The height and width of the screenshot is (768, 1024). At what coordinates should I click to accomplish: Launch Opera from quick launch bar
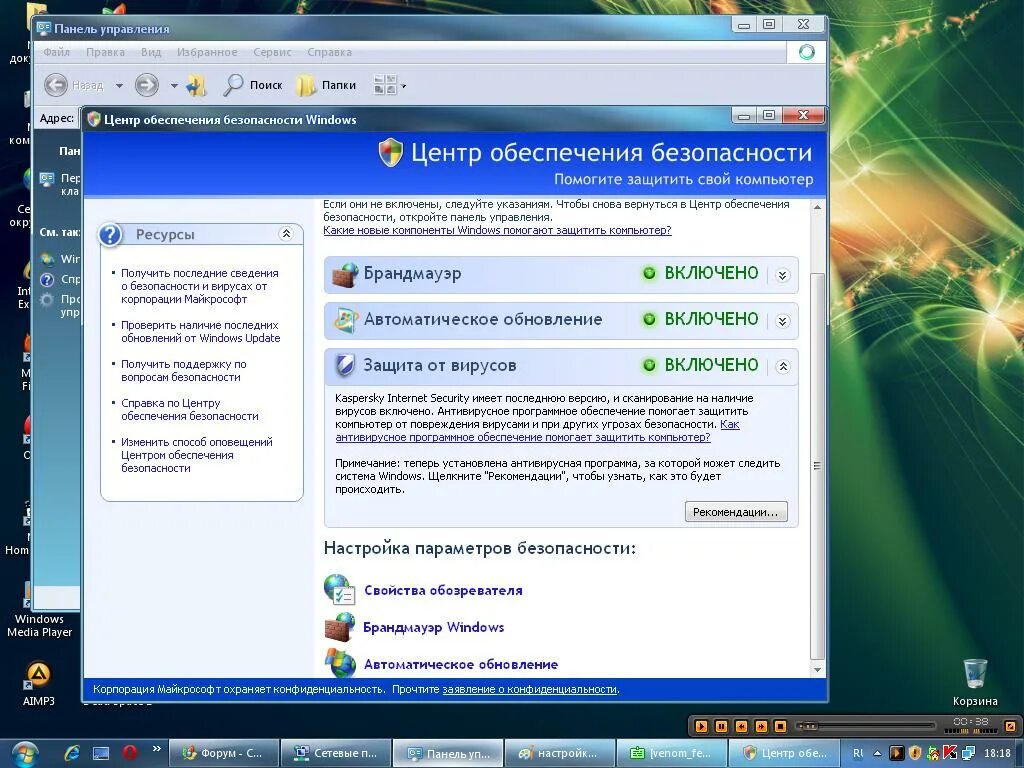pyautogui.click(x=129, y=753)
